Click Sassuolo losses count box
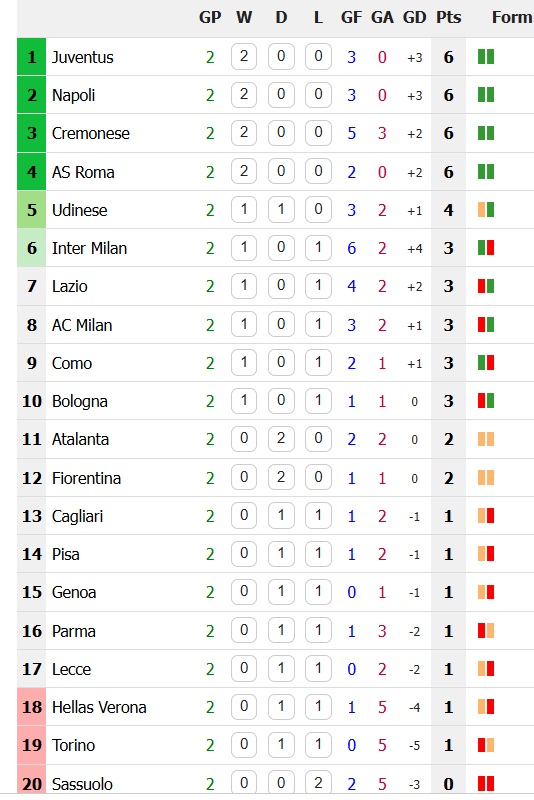534x800 pixels. pyautogui.click(x=318, y=783)
